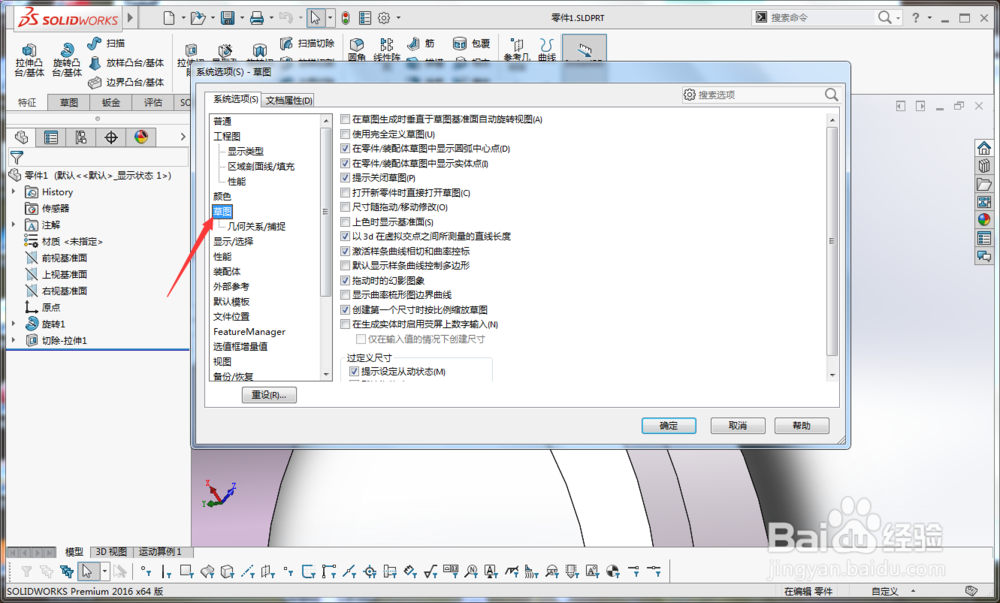Expand the 注解 folder in FeatureManager

(x=11, y=224)
